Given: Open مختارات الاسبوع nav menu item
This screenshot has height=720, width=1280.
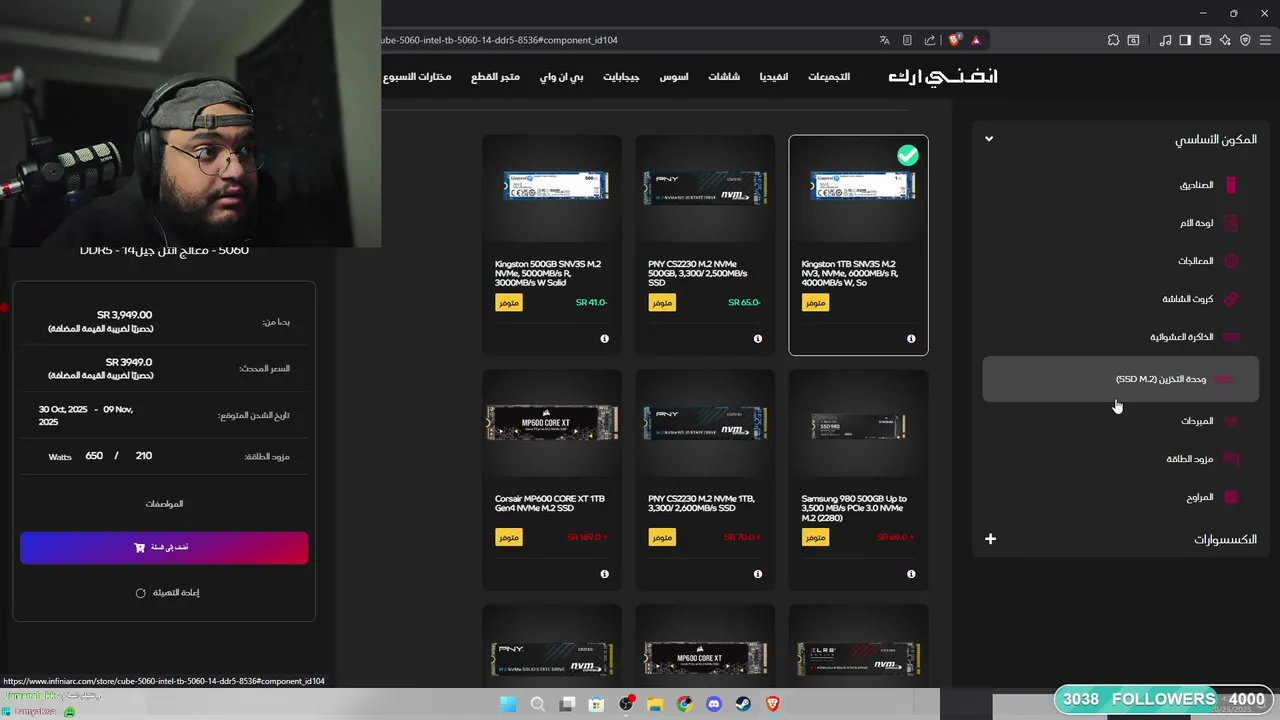Looking at the screenshot, I should click(417, 77).
